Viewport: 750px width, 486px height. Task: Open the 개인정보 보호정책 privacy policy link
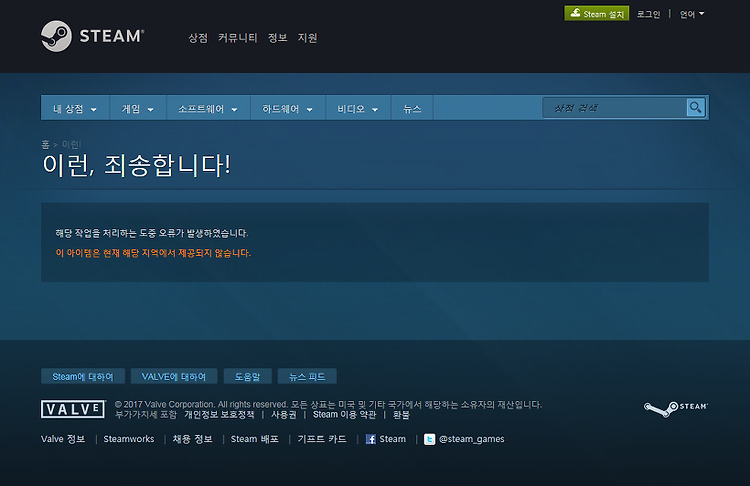(x=220, y=415)
